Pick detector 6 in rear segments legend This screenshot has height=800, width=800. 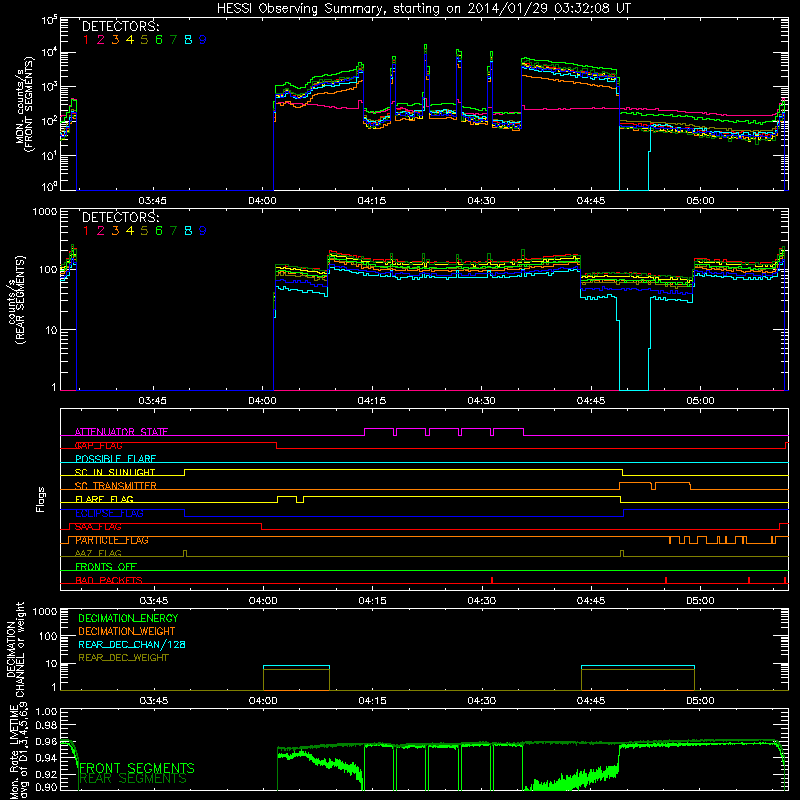tap(159, 231)
